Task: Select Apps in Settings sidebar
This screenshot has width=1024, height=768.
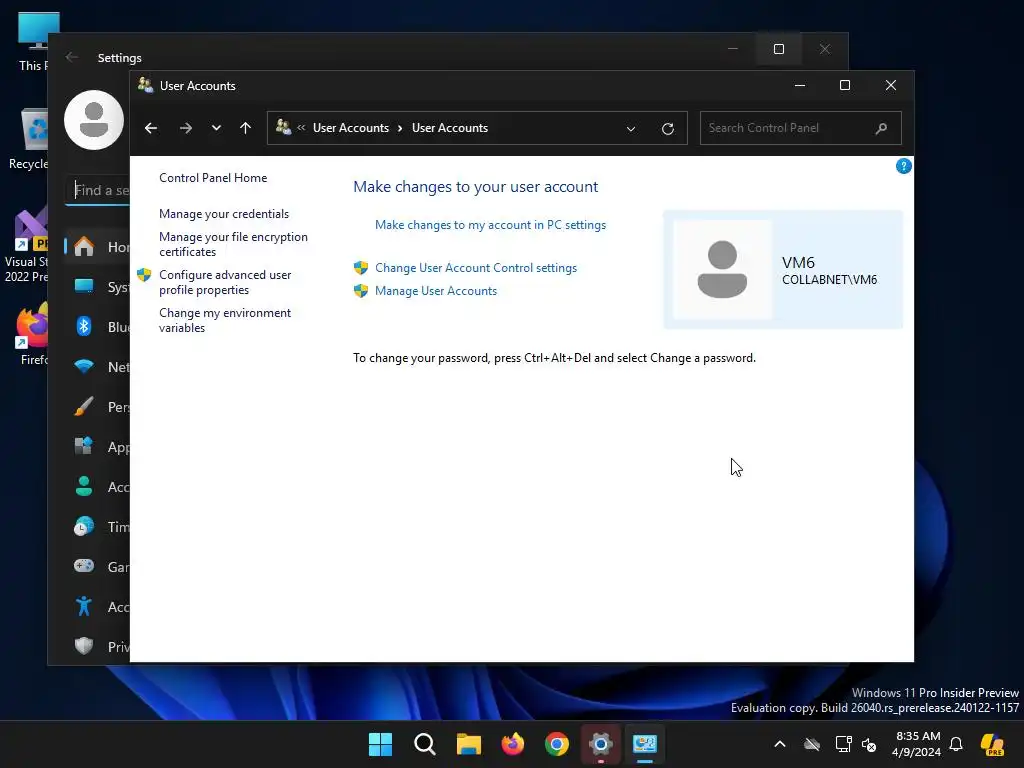Action: (x=97, y=447)
